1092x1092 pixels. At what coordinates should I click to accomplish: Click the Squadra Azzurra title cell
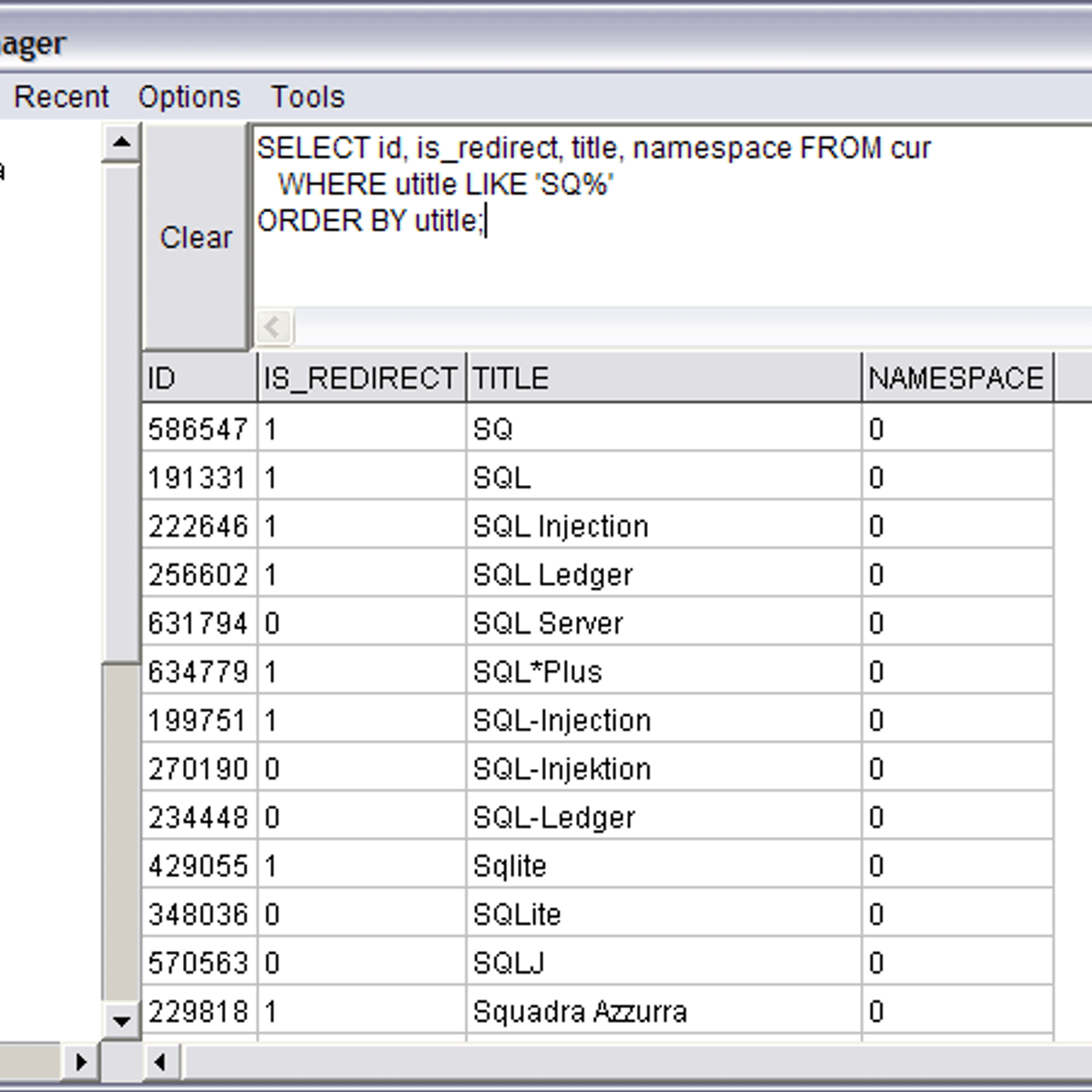point(580,1012)
